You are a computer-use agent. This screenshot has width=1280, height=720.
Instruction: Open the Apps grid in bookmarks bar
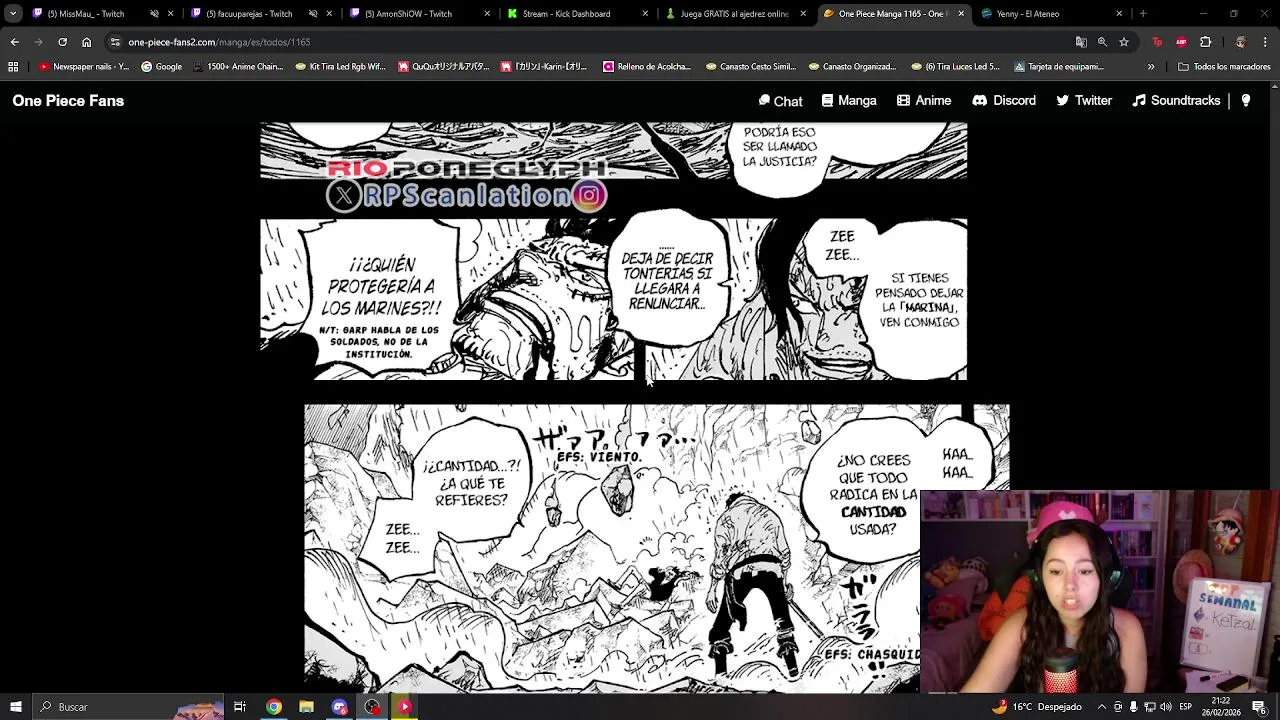coord(13,67)
